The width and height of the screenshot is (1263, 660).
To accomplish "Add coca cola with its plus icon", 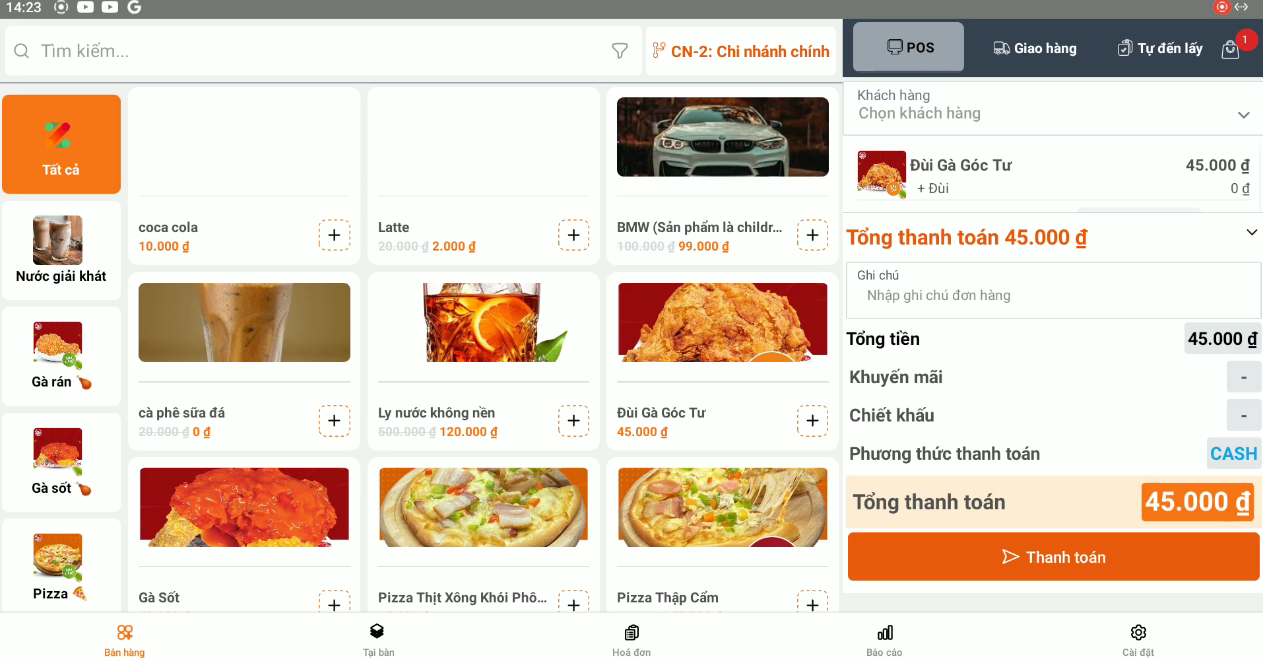I will coord(334,235).
